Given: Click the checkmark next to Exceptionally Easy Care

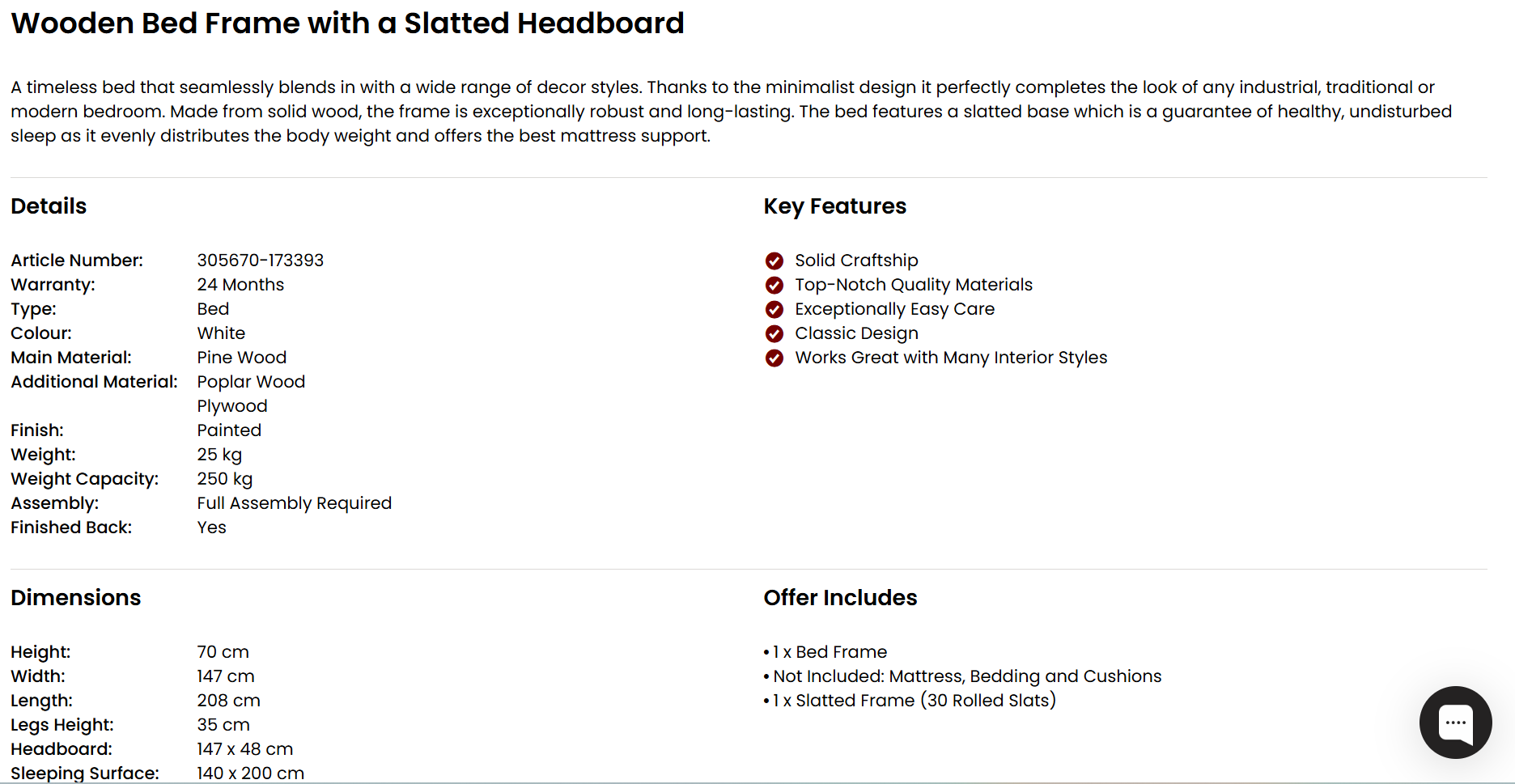Looking at the screenshot, I should [774, 309].
